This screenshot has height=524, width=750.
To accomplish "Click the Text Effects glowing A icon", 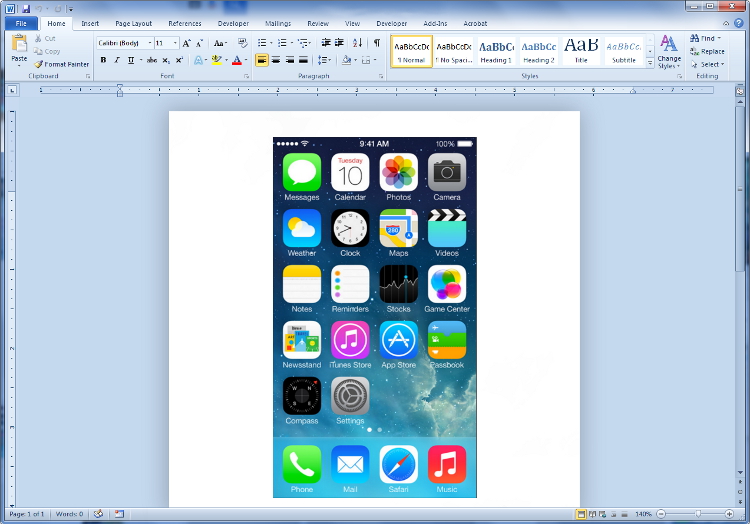I will pos(198,60).
